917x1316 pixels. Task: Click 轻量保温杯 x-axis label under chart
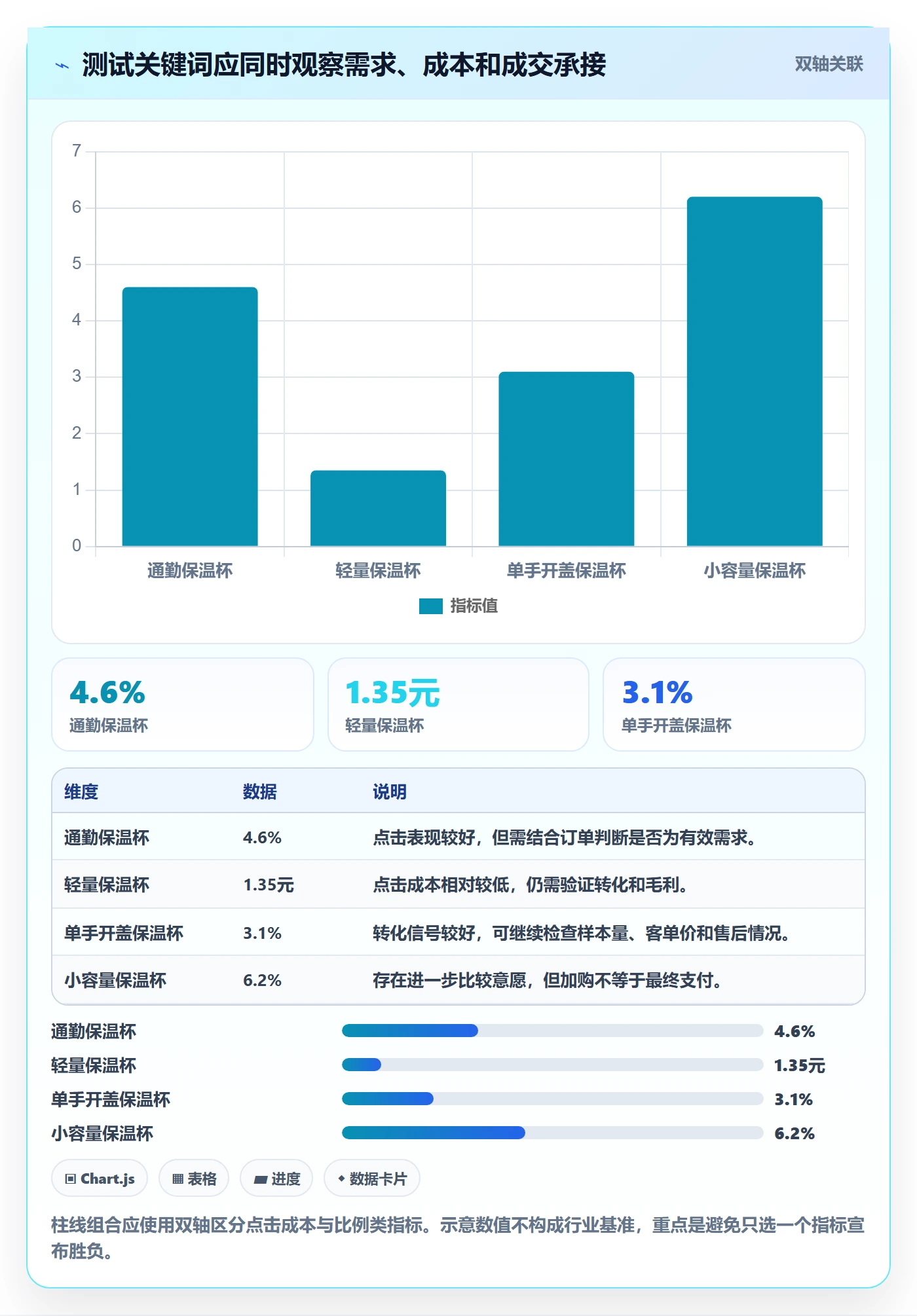pyautogui.click(x=378, y=571)
